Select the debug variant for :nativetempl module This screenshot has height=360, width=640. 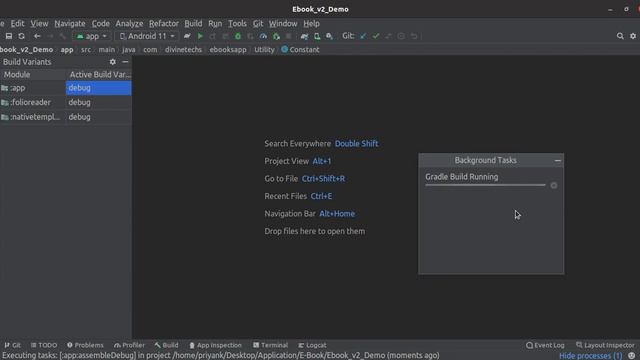pyautogui.click(x=99, y=117)
